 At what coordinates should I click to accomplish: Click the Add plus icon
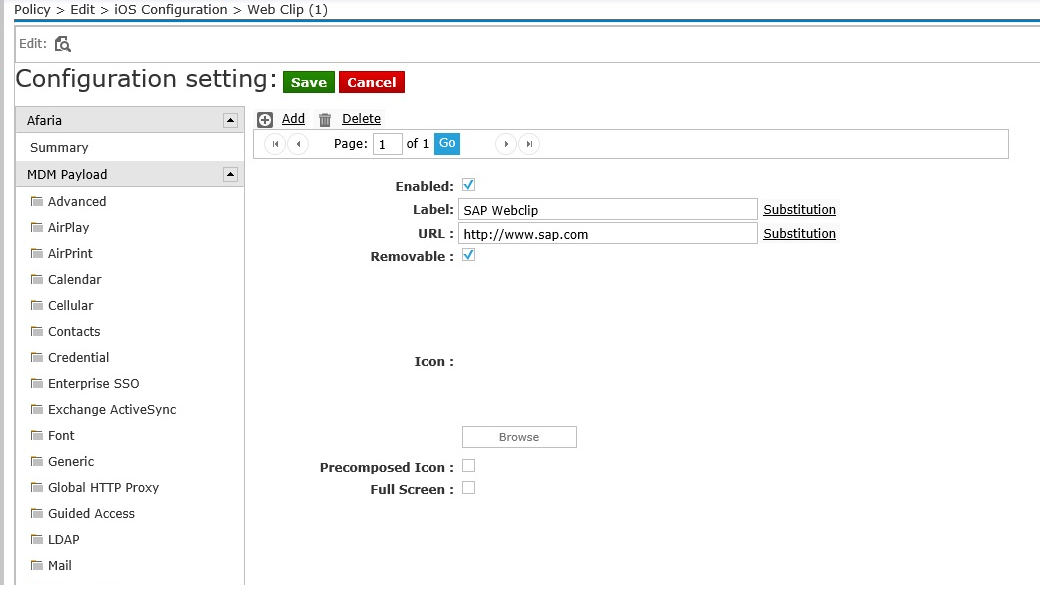coord(265,119)
